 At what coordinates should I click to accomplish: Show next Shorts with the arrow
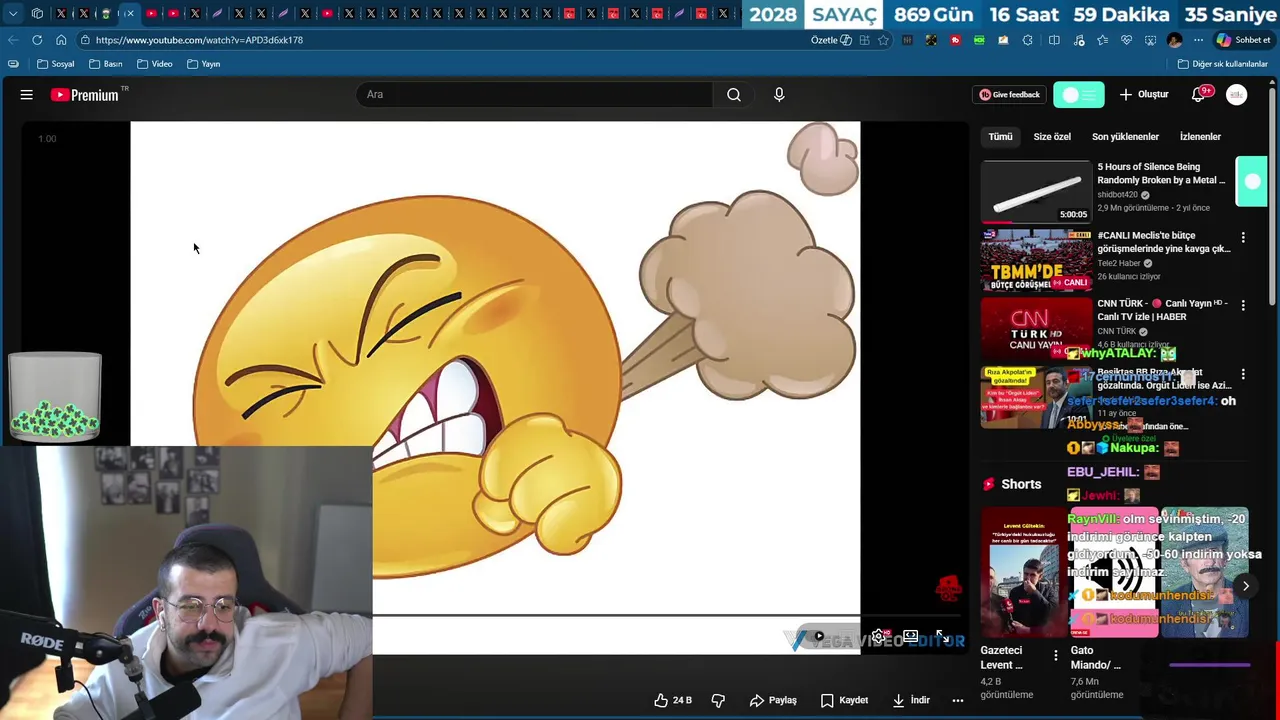click(x=1245, y=586)
